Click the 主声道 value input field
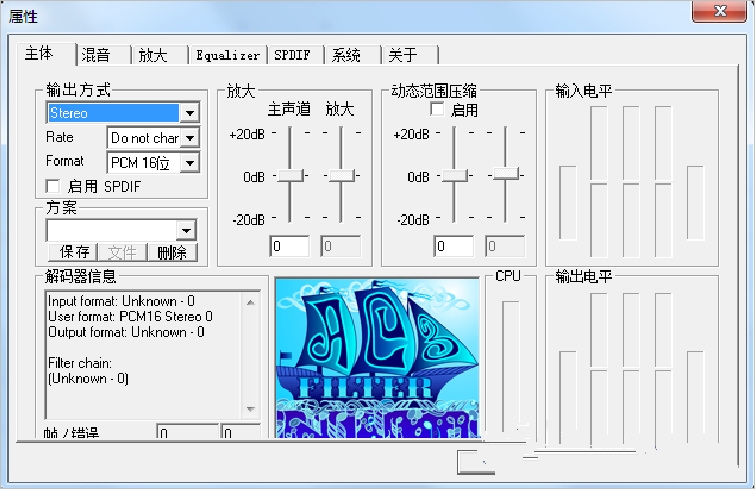This screenshot has height=489, width=755. click(x=289, y=246)
